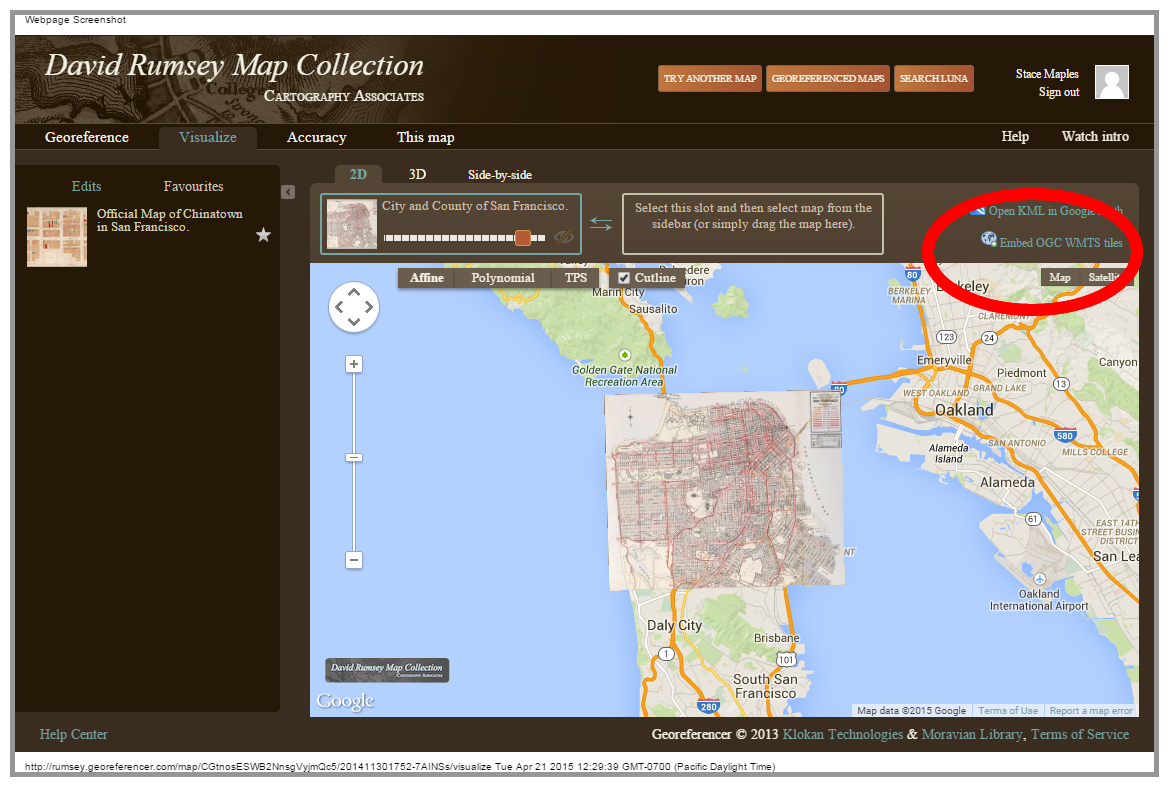Zoom out with the minus button

354,560
